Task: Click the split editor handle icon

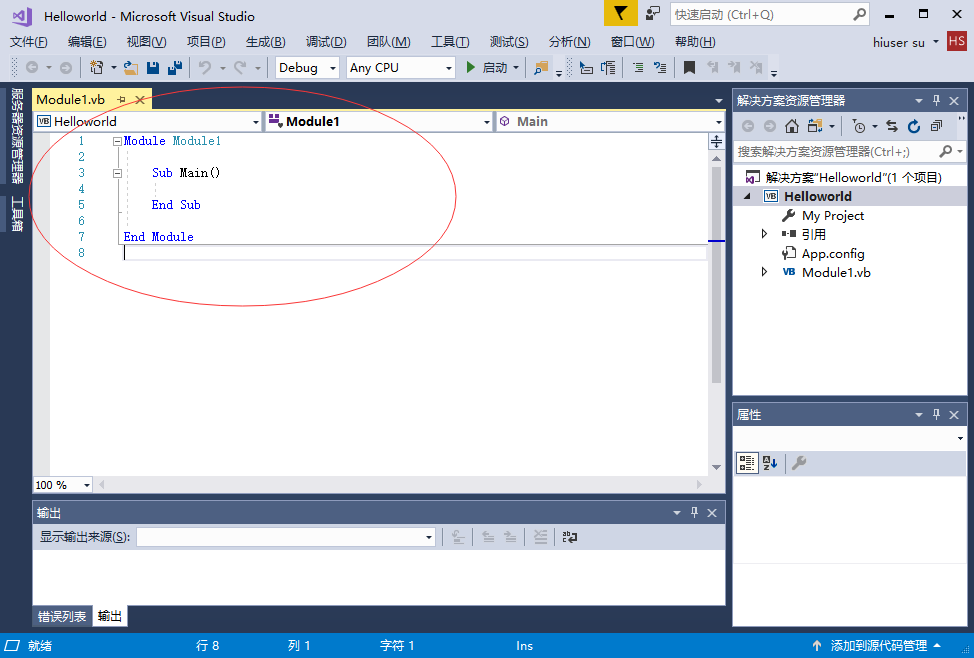Action: tap(716, 142)
